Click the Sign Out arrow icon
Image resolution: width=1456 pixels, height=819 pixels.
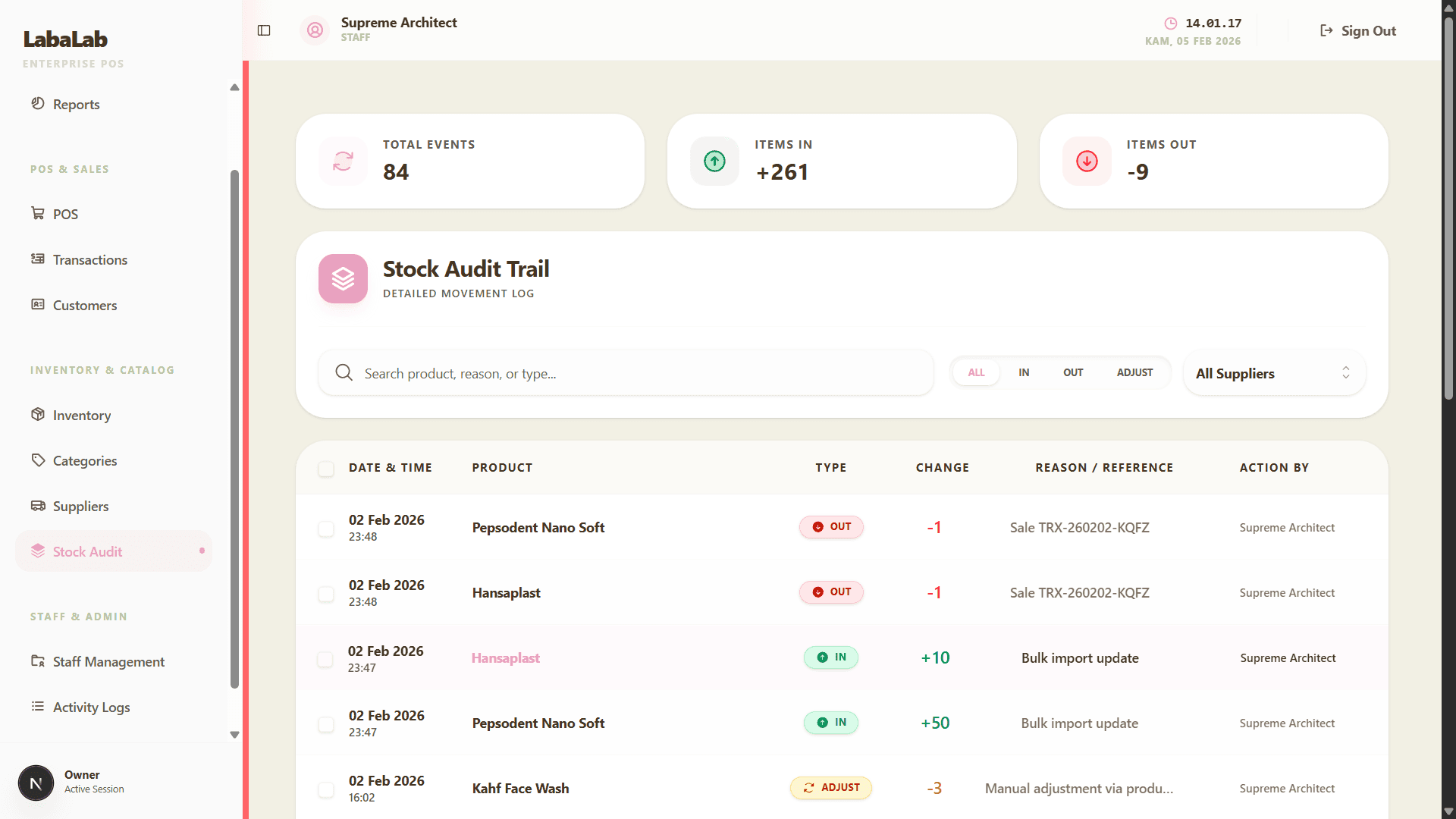pyautogui.click(x=1326, y=30)
